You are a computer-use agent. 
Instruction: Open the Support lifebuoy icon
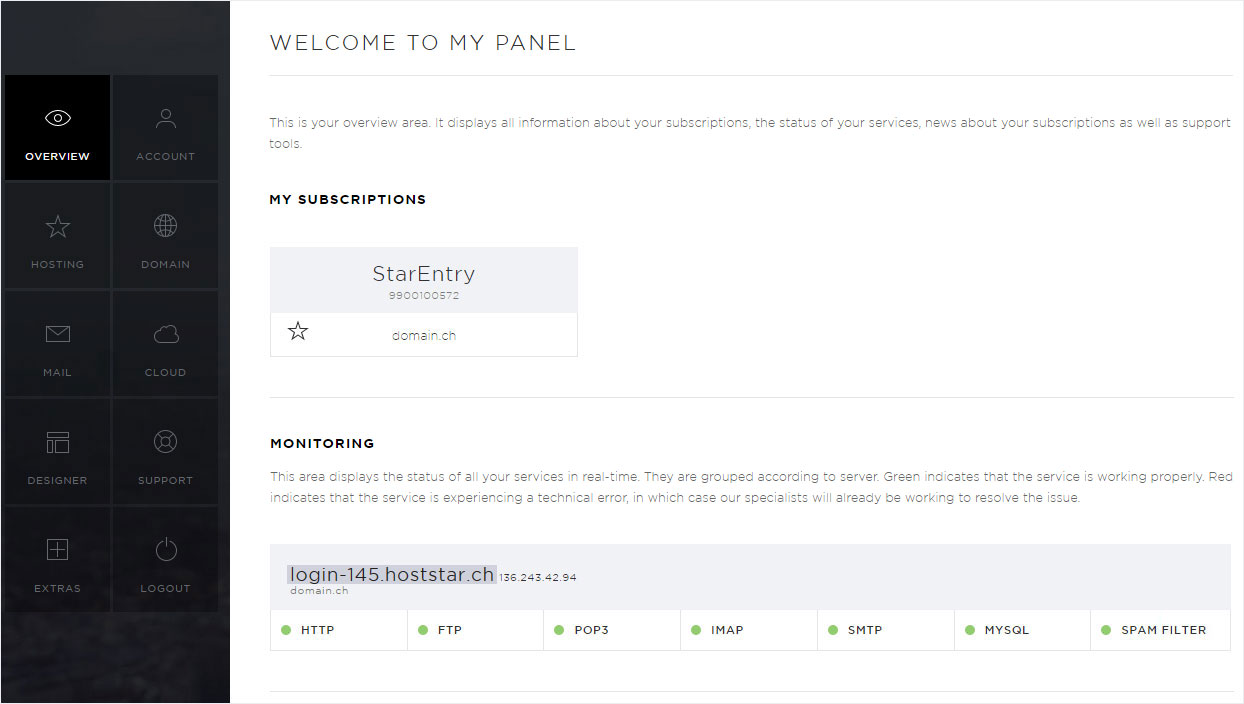[x=166, y=442]
